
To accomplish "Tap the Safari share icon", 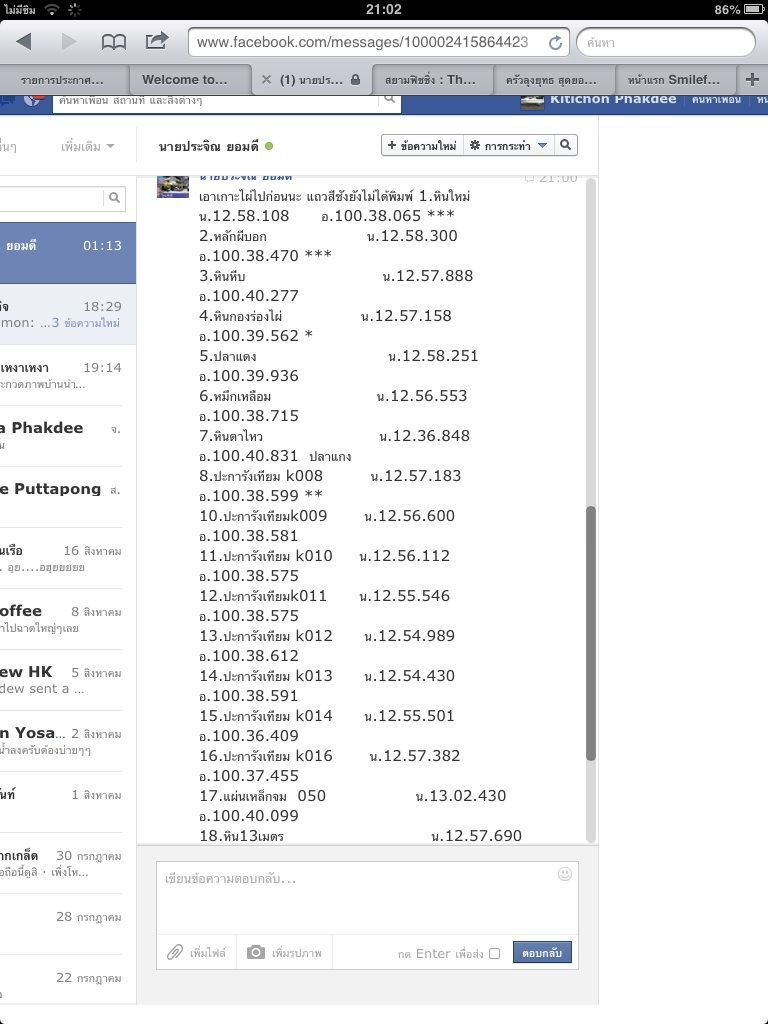I will [157, 41].
